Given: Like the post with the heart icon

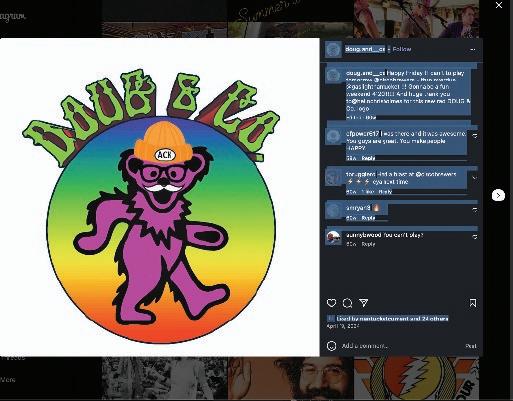Looking at the screenshot, I should click(x=331, y=303).
